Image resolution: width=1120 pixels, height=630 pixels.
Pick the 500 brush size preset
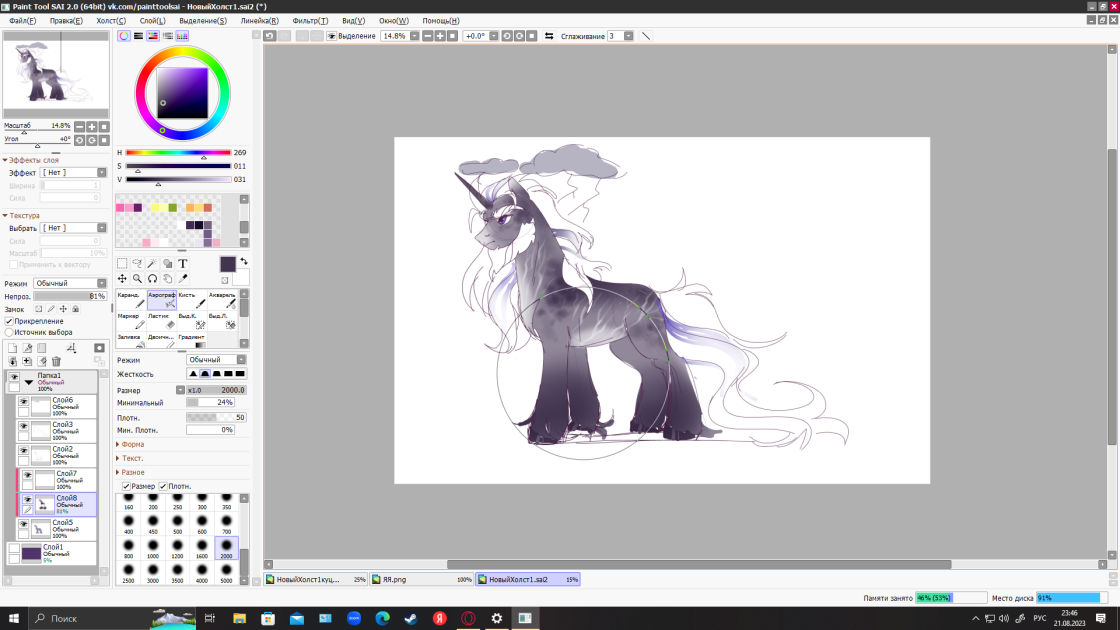click(178, 524)
